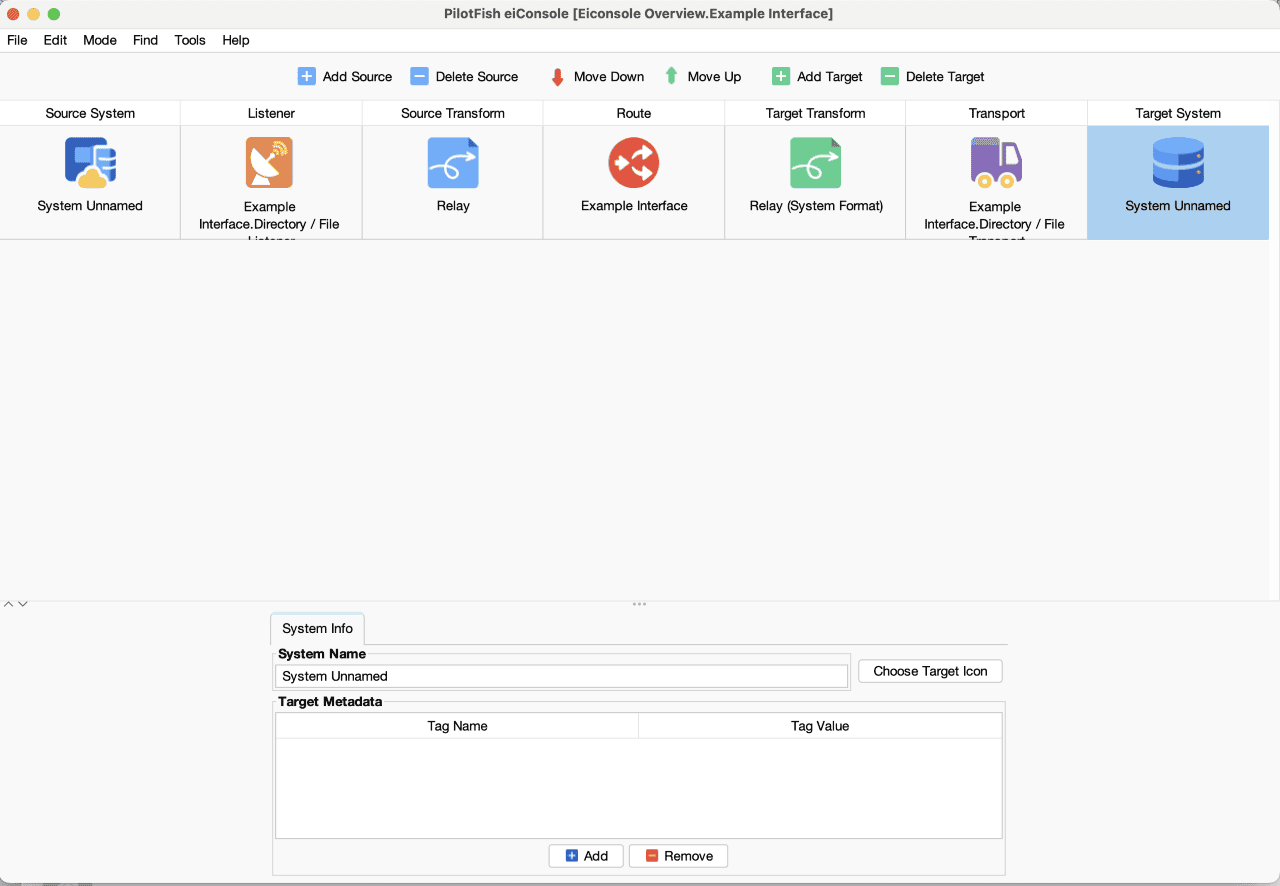Click the Source System column header
The height and width of the screenshot is (886, 1280).
[x=90, y=113]
